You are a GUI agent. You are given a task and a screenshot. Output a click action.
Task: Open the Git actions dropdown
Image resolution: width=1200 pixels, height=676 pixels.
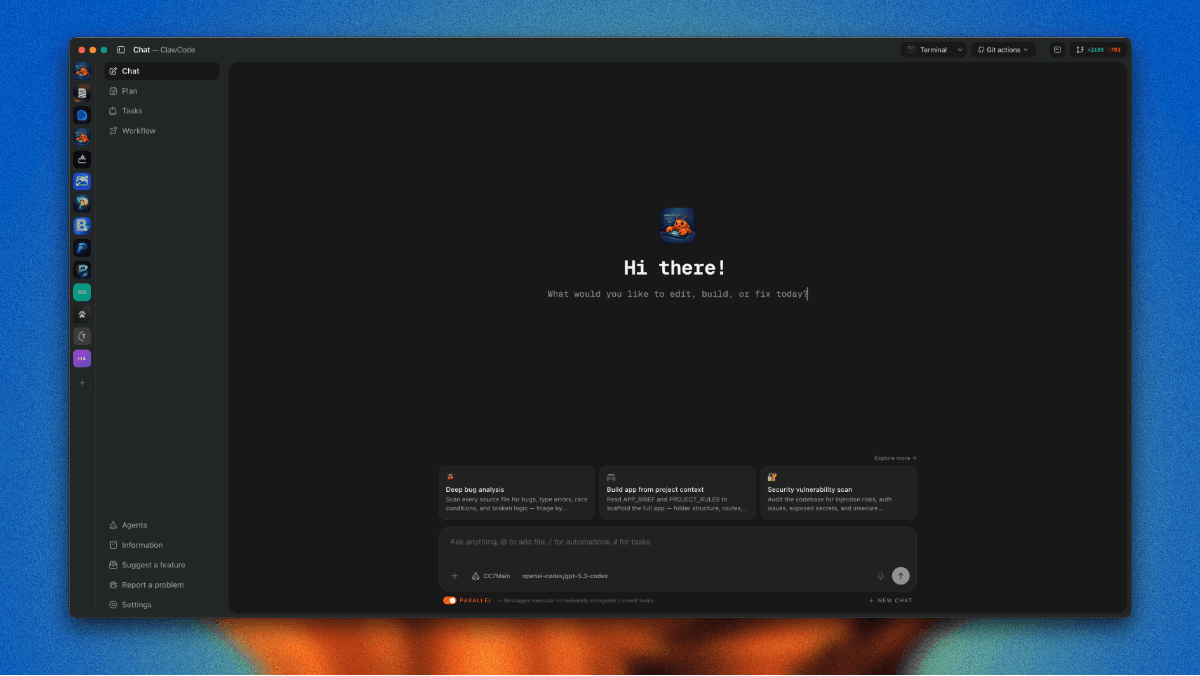(x=1003, y=49)
